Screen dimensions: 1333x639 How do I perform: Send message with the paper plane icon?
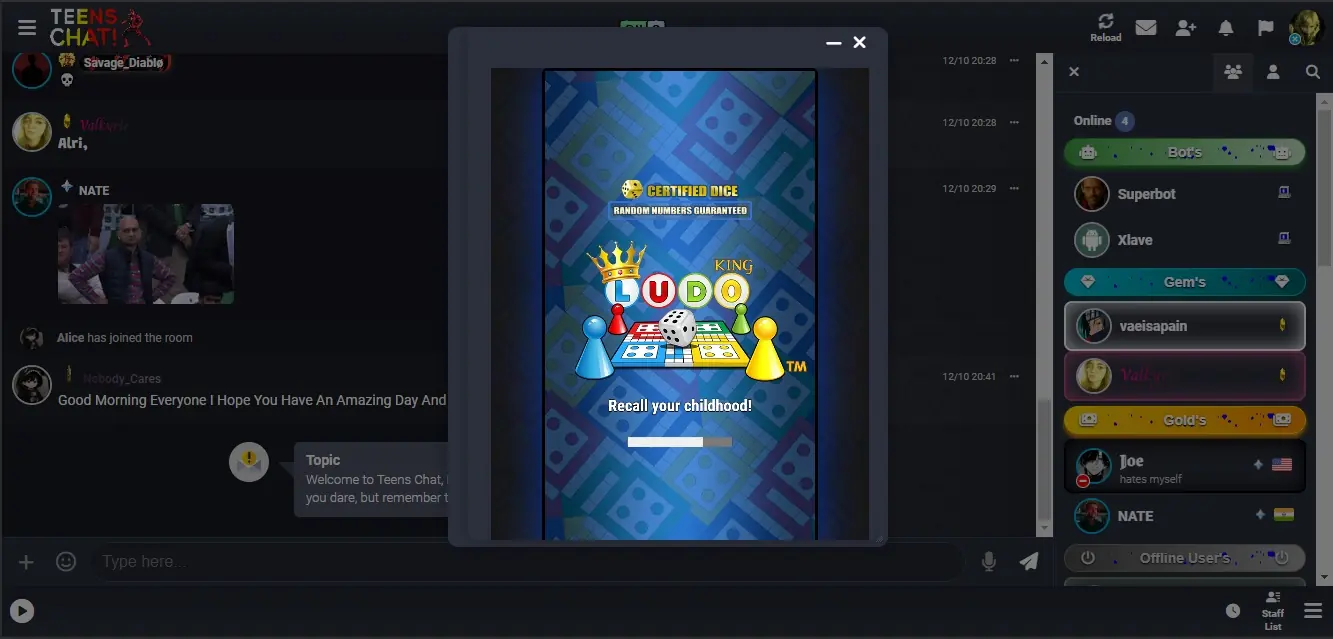(x=1029, y=562)
